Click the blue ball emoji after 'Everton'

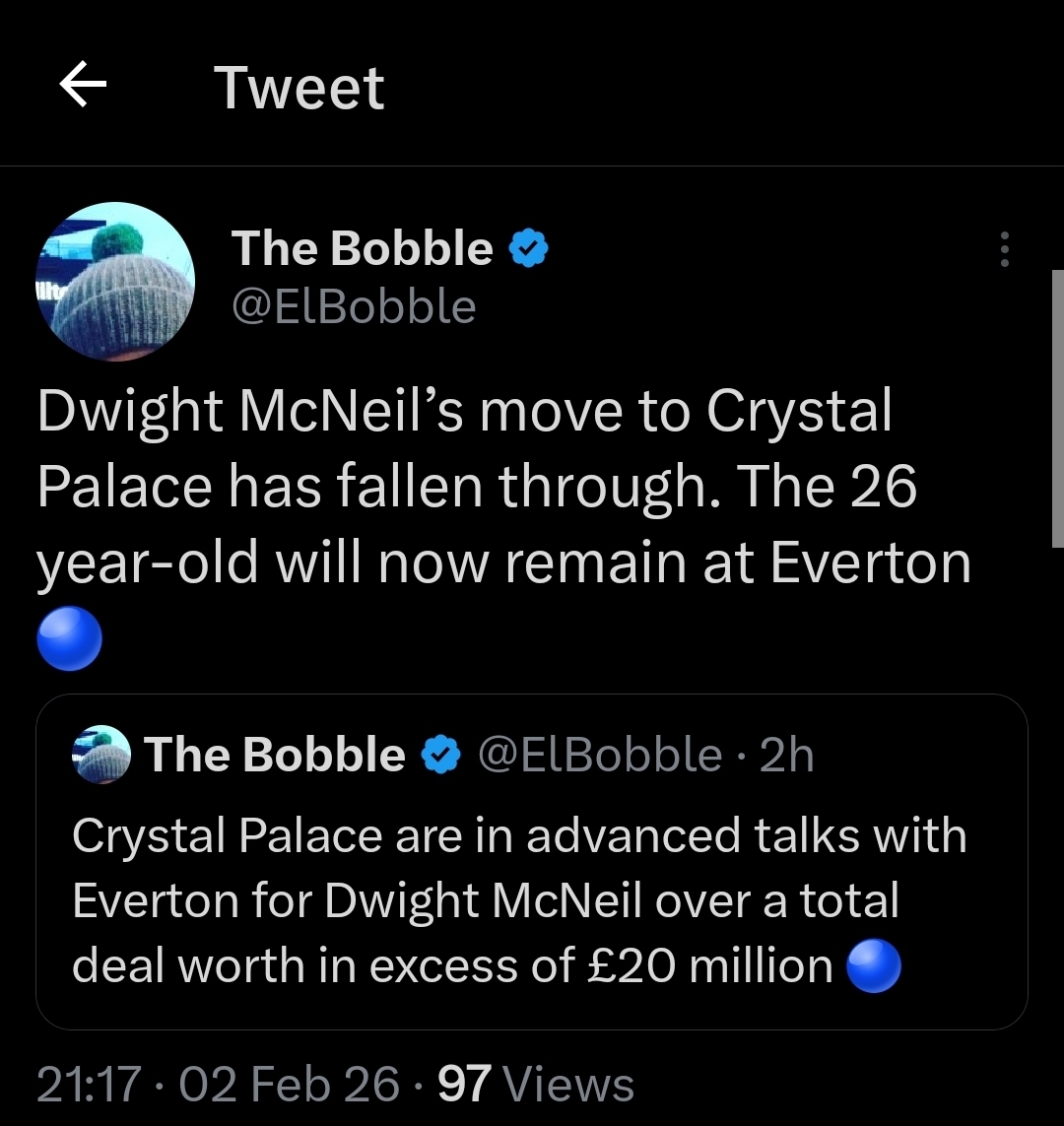coord(69,636)
